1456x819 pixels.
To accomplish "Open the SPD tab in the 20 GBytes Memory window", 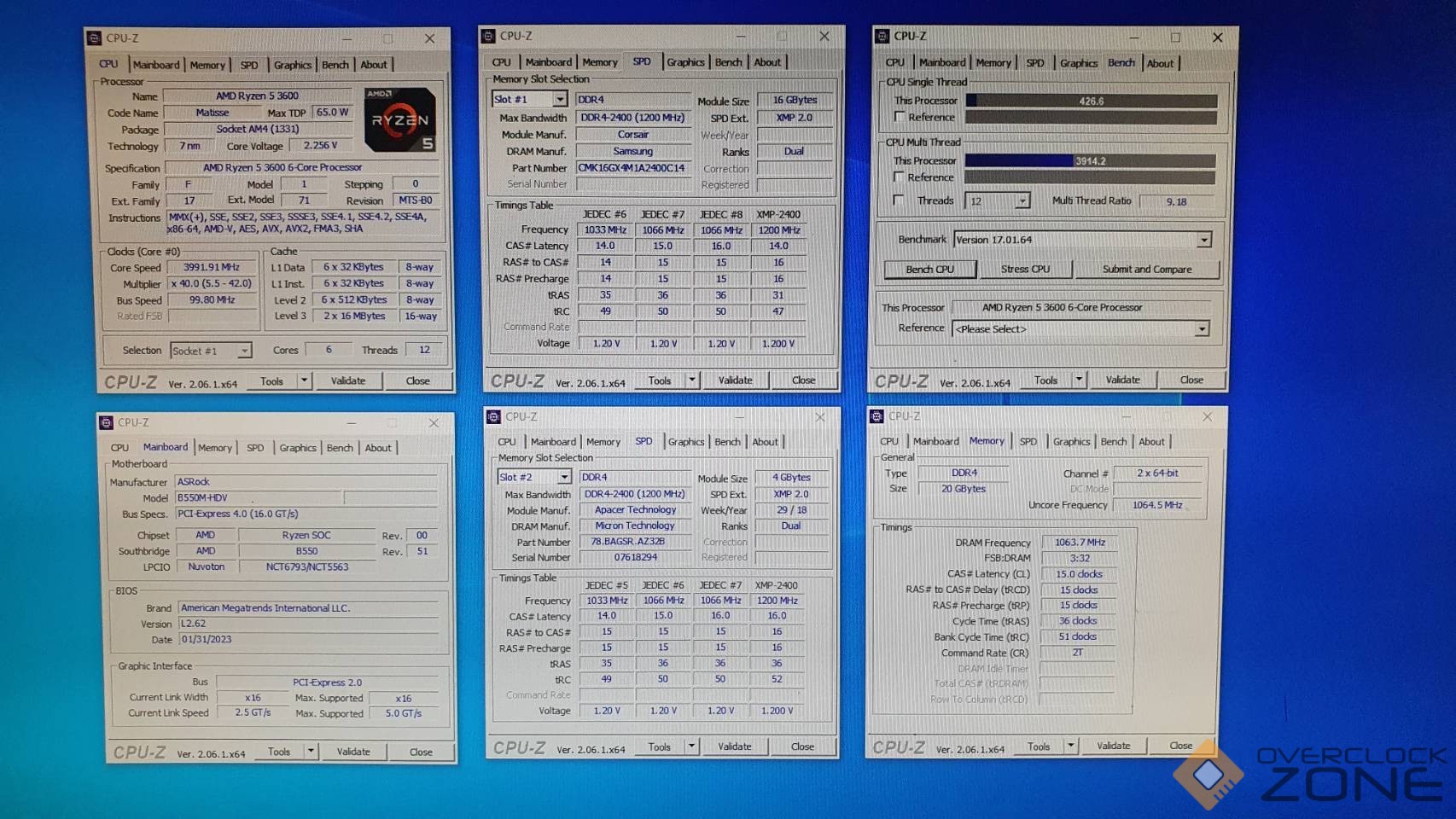I will coord(1028,442).
